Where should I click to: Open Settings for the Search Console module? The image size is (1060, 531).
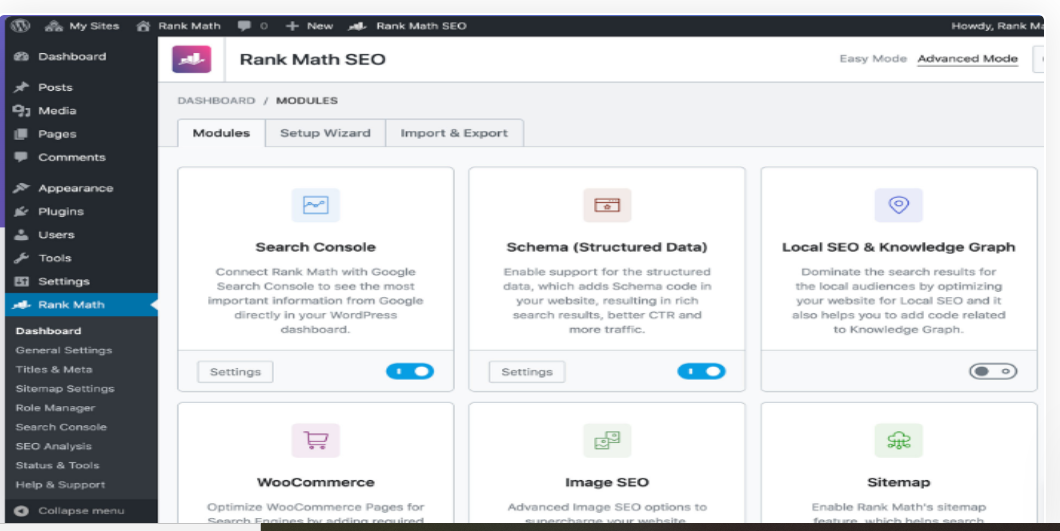pos(235,372)
